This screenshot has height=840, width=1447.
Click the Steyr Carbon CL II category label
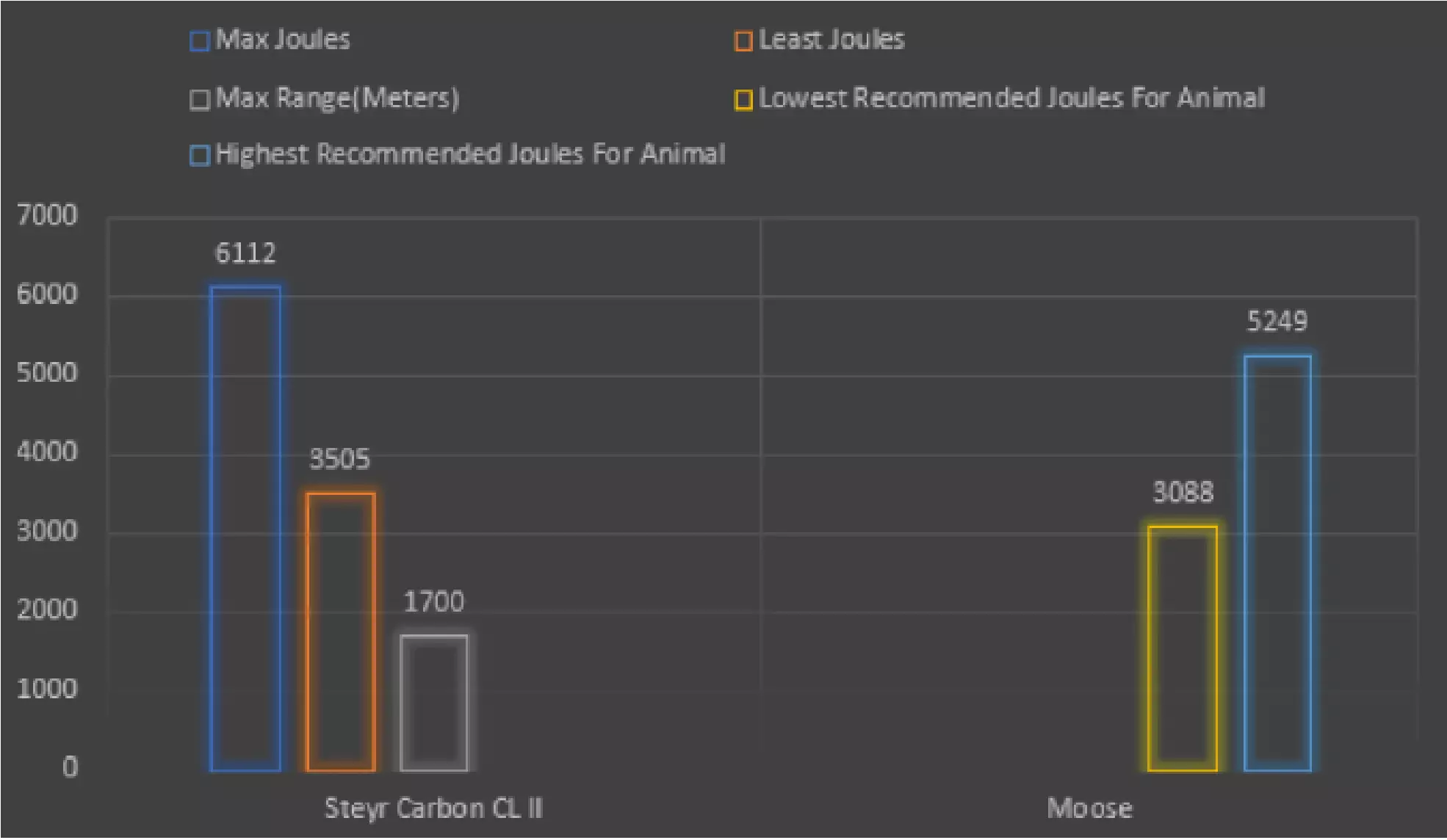433,808
